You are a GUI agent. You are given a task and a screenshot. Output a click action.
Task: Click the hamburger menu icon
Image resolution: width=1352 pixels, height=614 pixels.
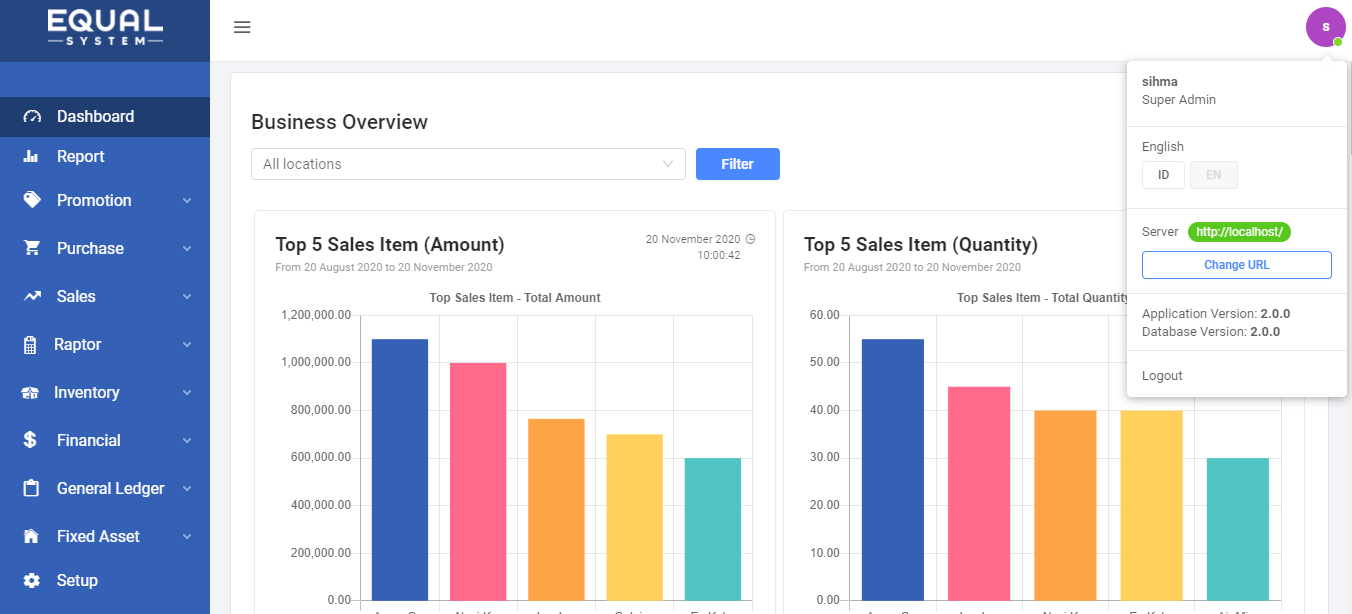242,27
